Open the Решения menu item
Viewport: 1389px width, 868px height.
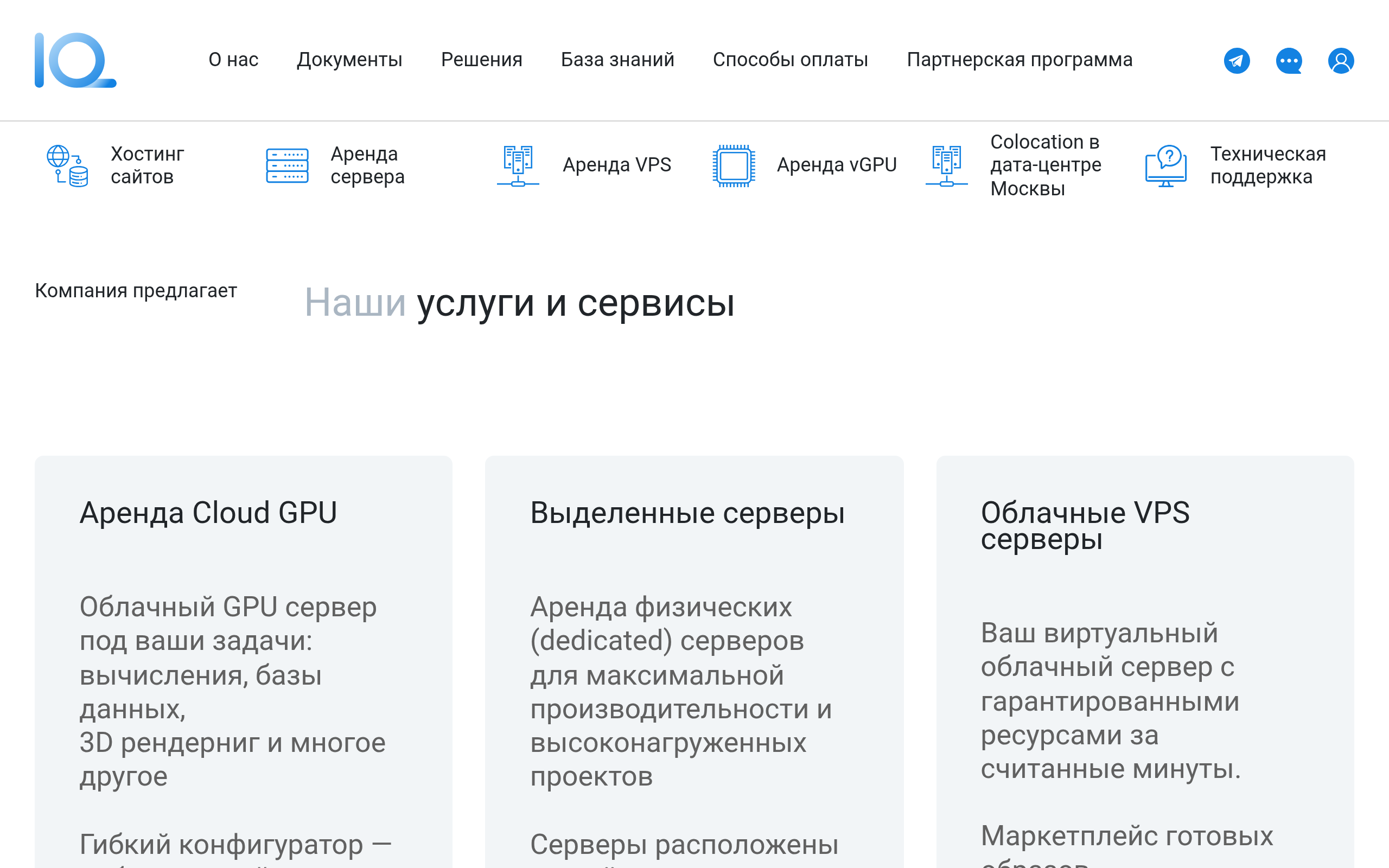[x=482, y=60]
